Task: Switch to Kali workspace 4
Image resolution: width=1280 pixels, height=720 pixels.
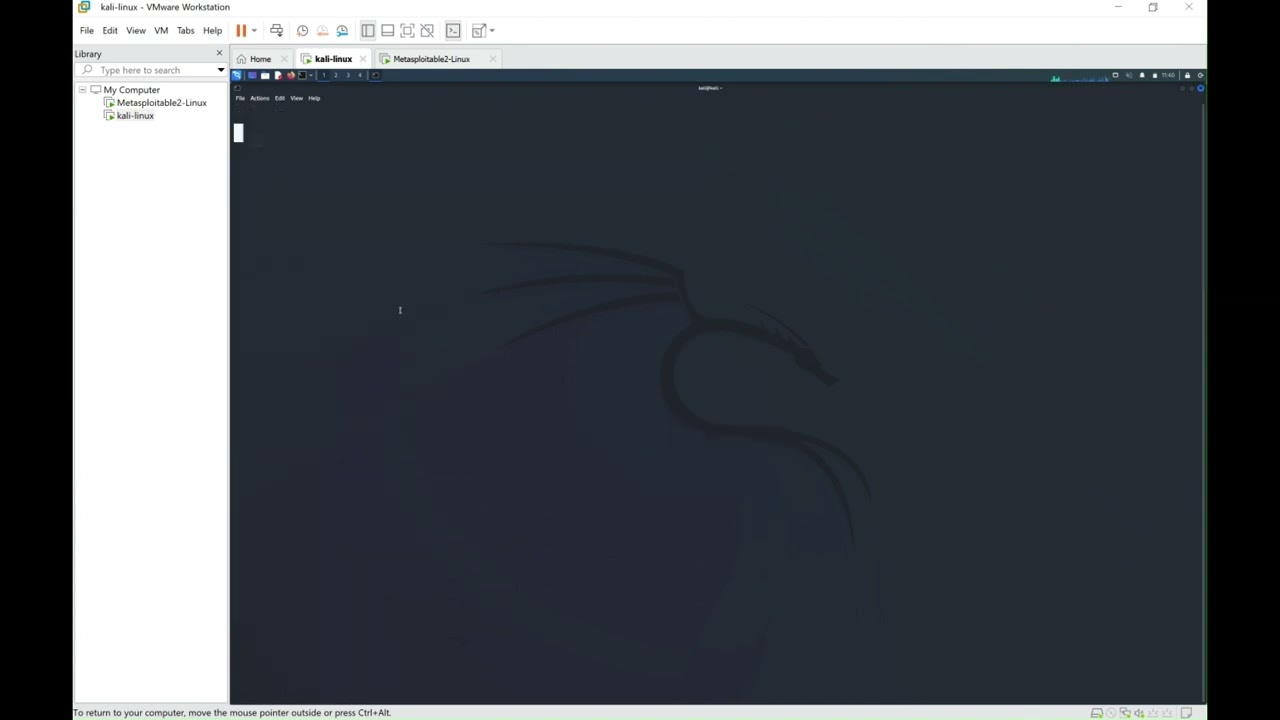Action: click(360, 75)
